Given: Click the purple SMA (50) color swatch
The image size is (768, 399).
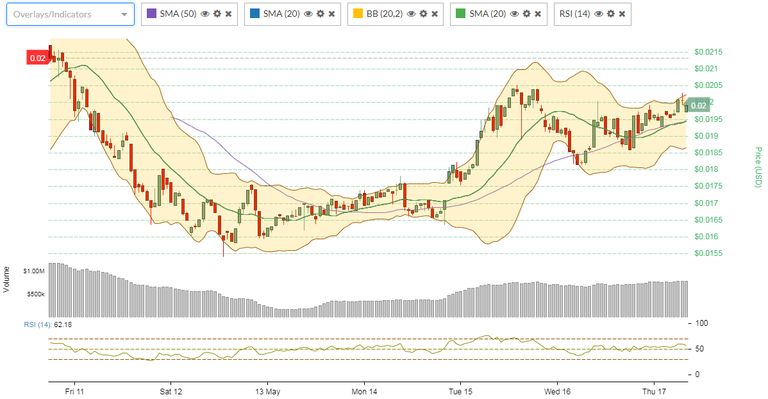Looking at the screenshot, I should click(151, 14).
